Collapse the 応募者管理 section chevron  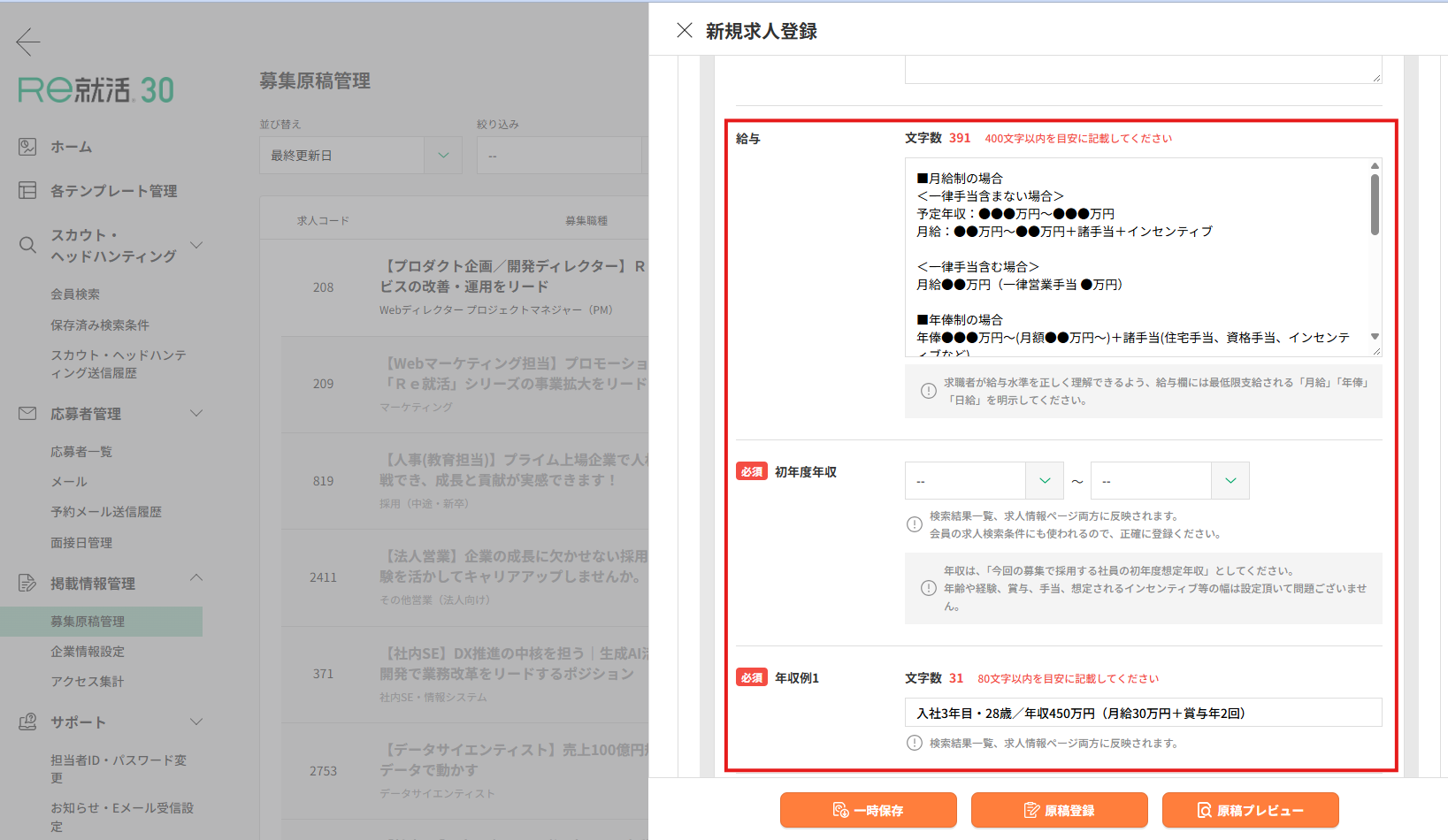(x=196, y=413)
